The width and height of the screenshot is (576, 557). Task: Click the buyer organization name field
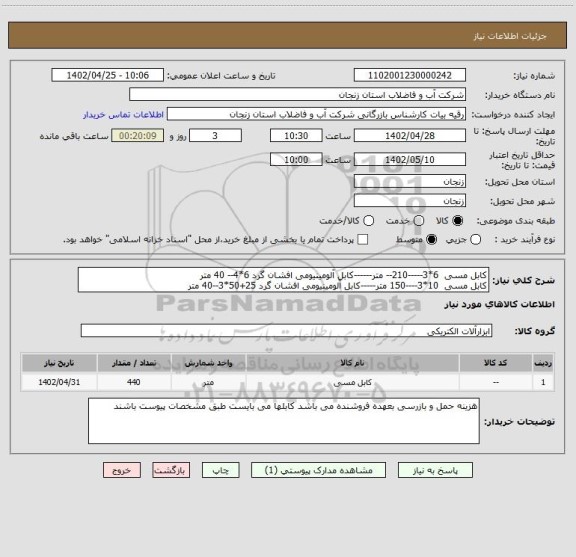pyautogui.click(x=298, y=94)
